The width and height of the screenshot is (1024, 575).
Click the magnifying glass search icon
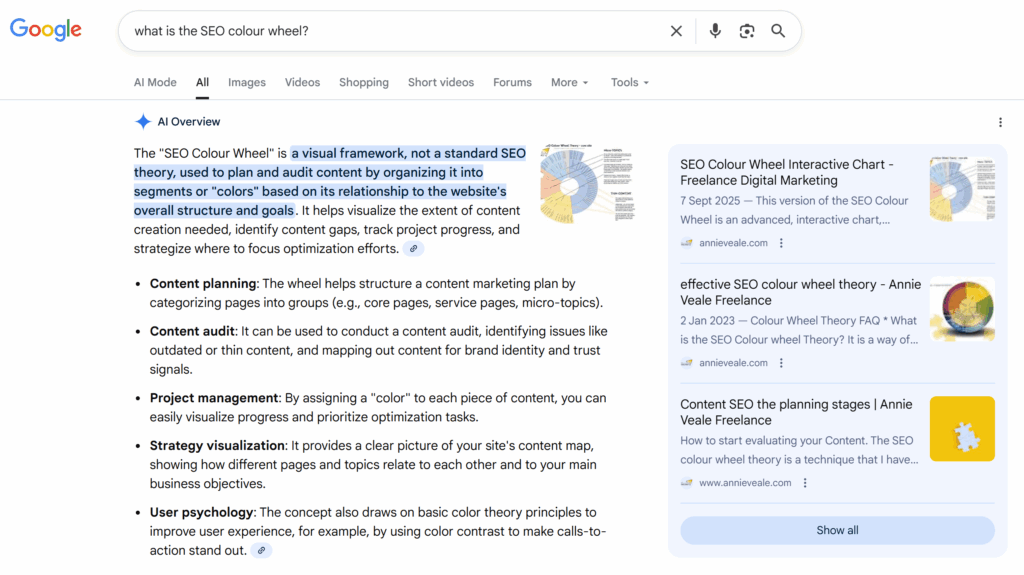pyautogui.click(x=778, y=31)
